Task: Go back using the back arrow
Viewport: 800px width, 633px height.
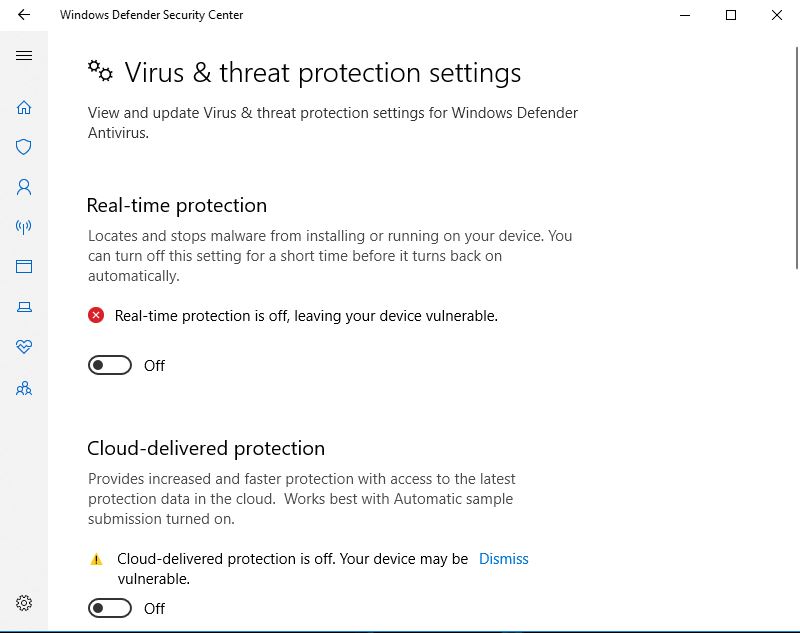Action: [24, 15]
